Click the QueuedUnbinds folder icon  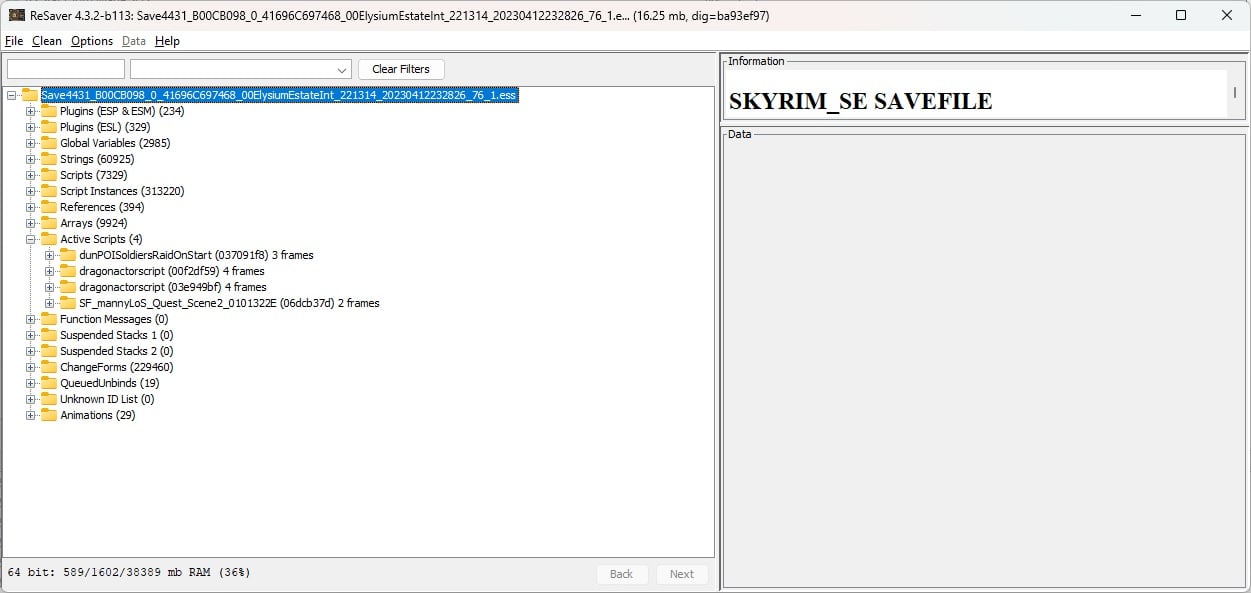coord(48,383)
